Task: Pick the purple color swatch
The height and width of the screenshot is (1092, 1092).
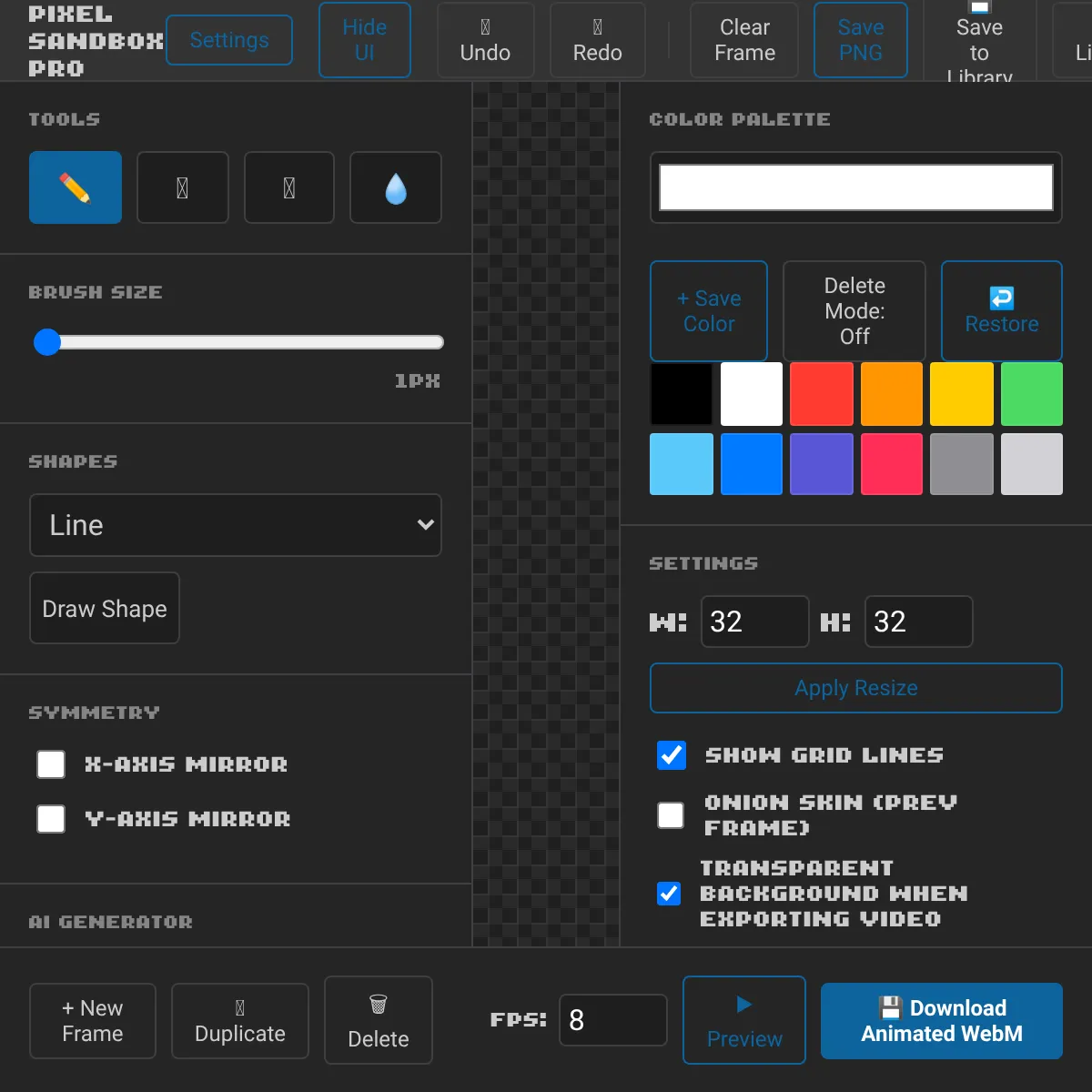Action: [822, 464]
